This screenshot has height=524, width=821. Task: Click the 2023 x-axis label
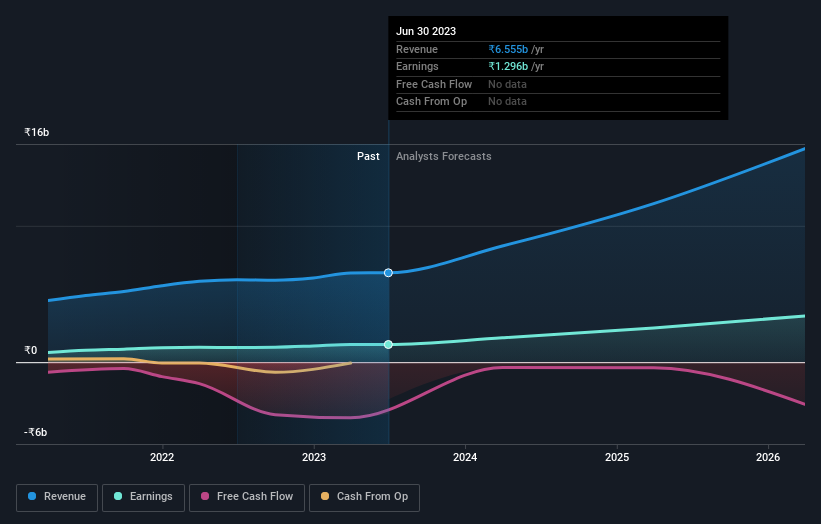pyautogui.click(x=314, y=457)
